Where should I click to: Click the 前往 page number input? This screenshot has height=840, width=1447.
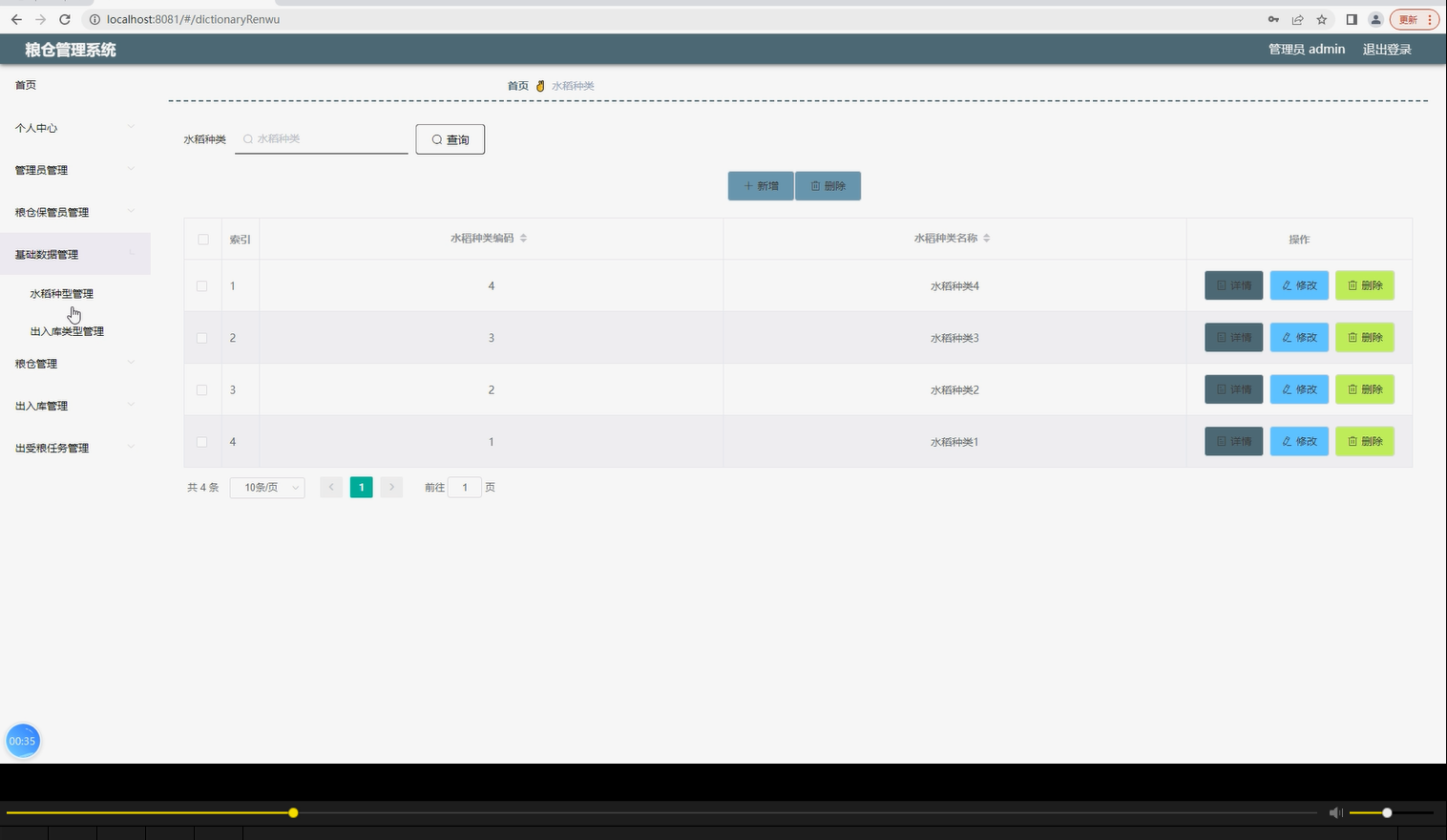tap(465, 487)
